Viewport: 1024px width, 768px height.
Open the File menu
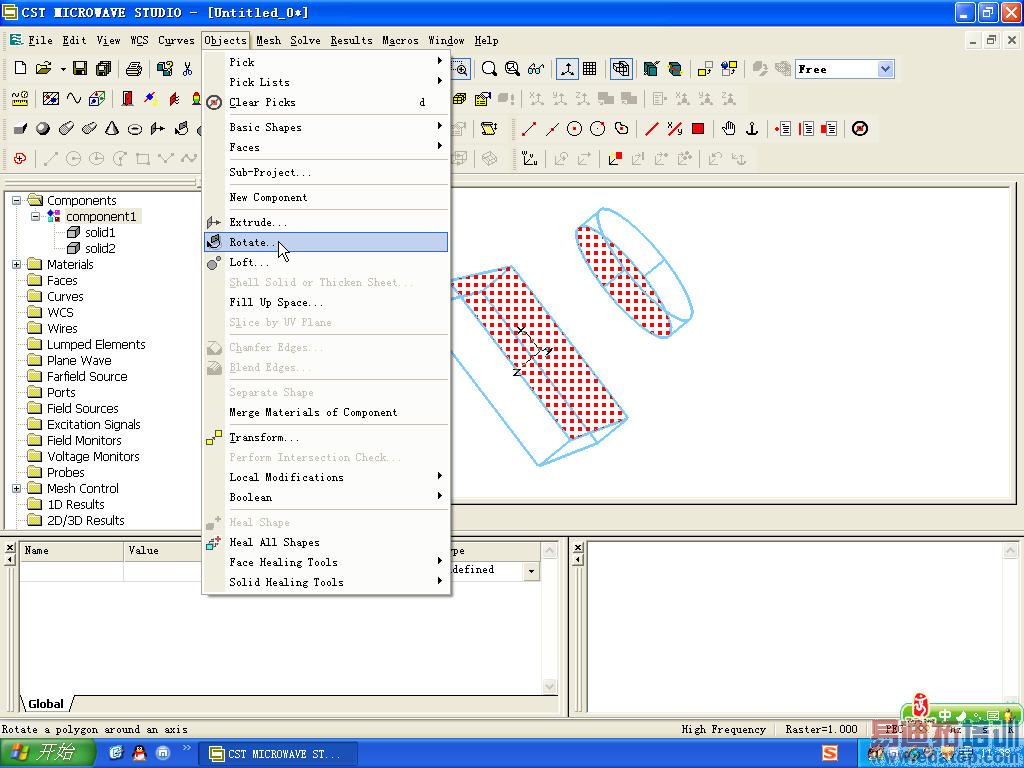pyautogui.click(x=40, y=40)
